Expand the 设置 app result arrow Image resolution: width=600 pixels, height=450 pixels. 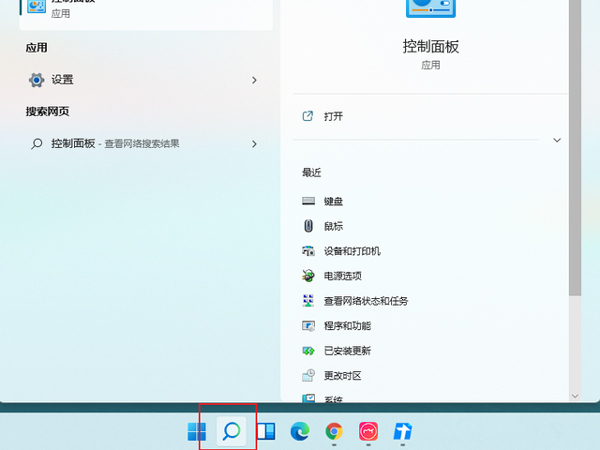254,80
